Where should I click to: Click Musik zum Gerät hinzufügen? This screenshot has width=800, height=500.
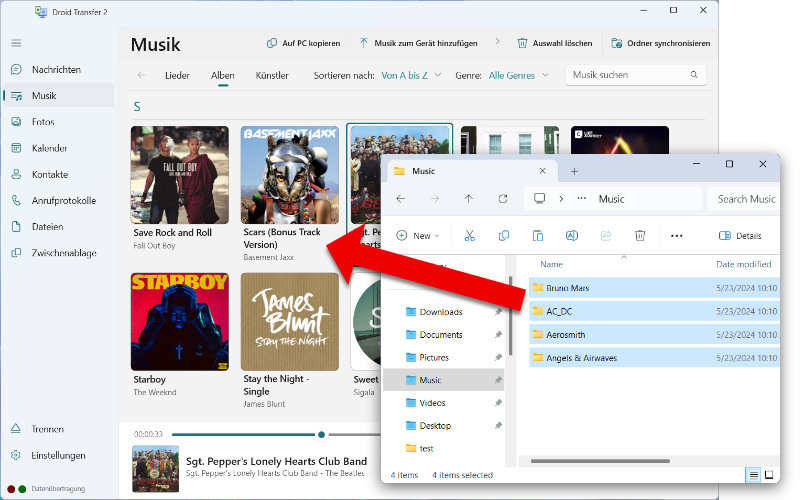(418, 43)
